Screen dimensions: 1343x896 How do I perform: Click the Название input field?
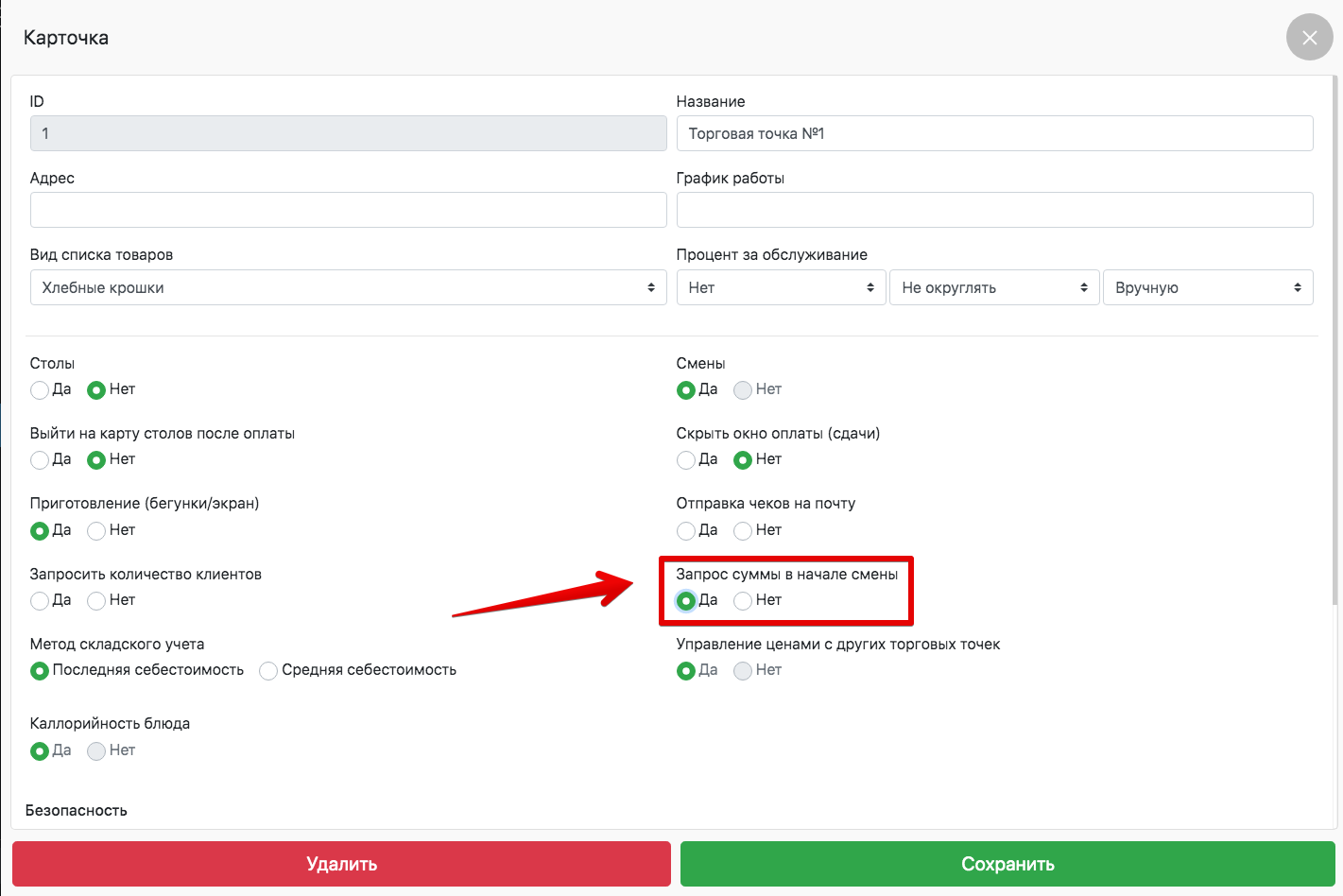point(994,133)
